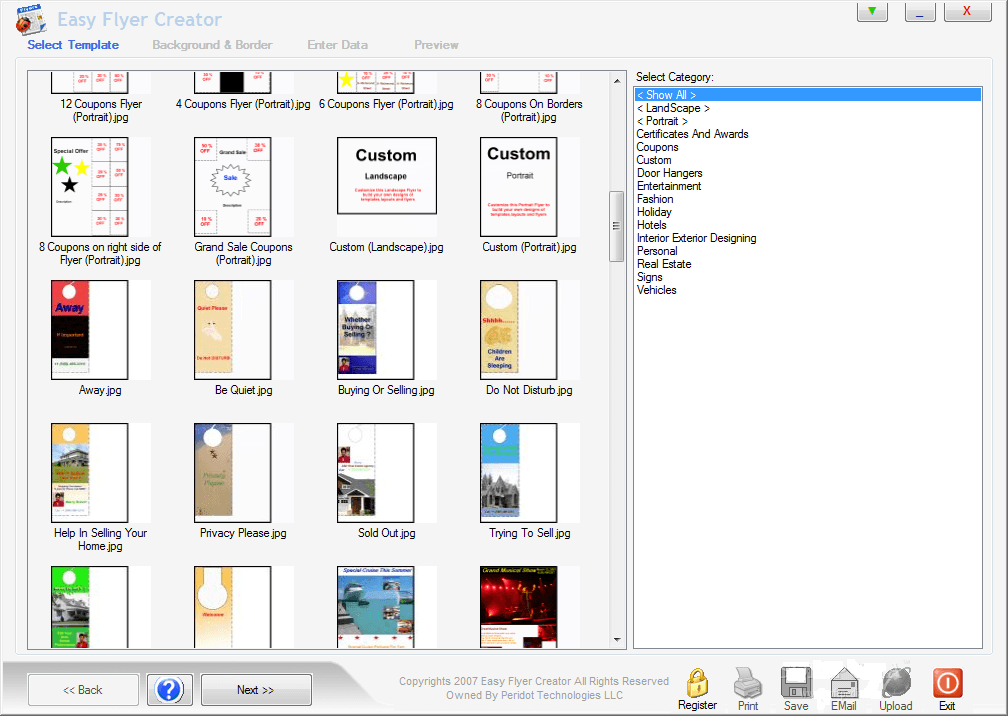Click the Upload globe icon
The height and width of the screenshot is (716, 1008).
tap(896, 681)
